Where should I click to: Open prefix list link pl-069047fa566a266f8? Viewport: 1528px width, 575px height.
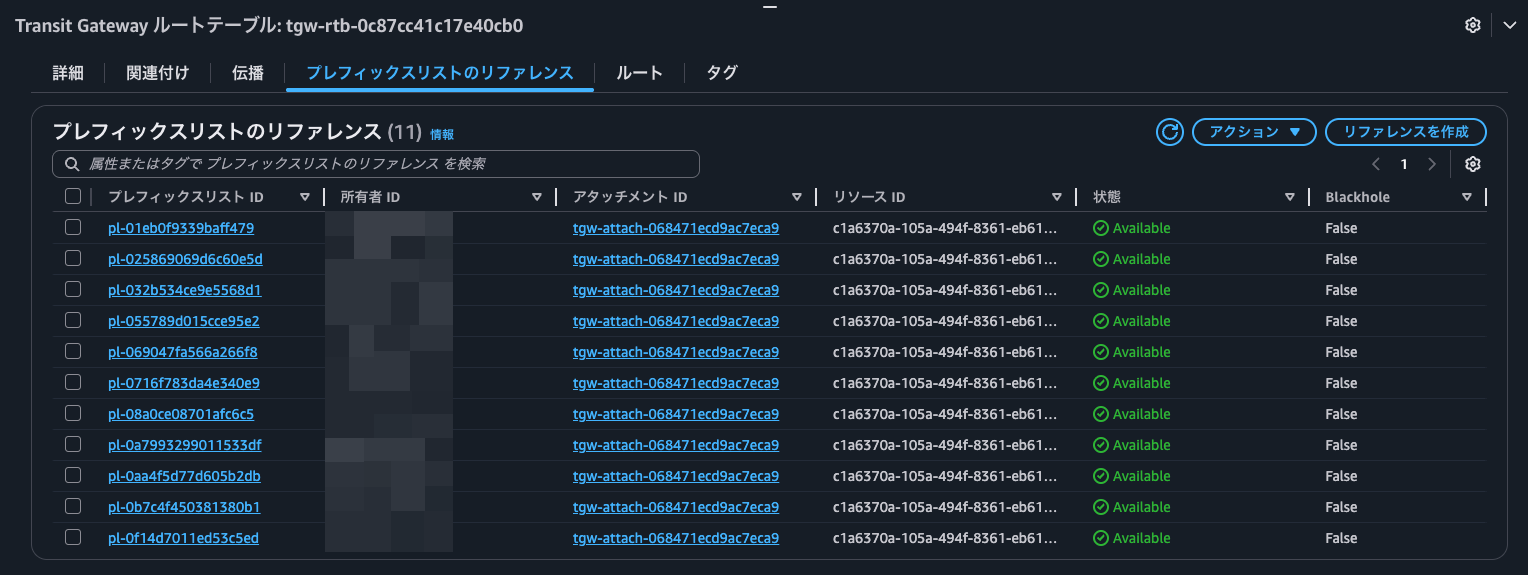click(x=183, y=352)
